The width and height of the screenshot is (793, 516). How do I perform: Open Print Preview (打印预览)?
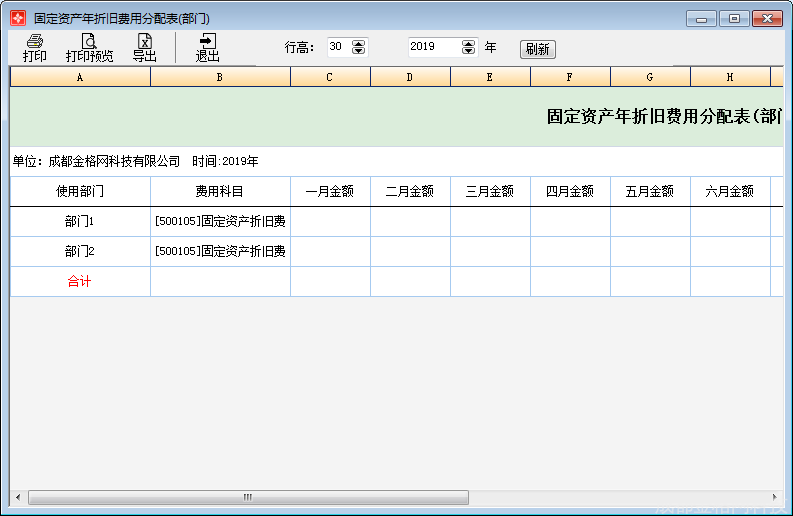(89, 47)
